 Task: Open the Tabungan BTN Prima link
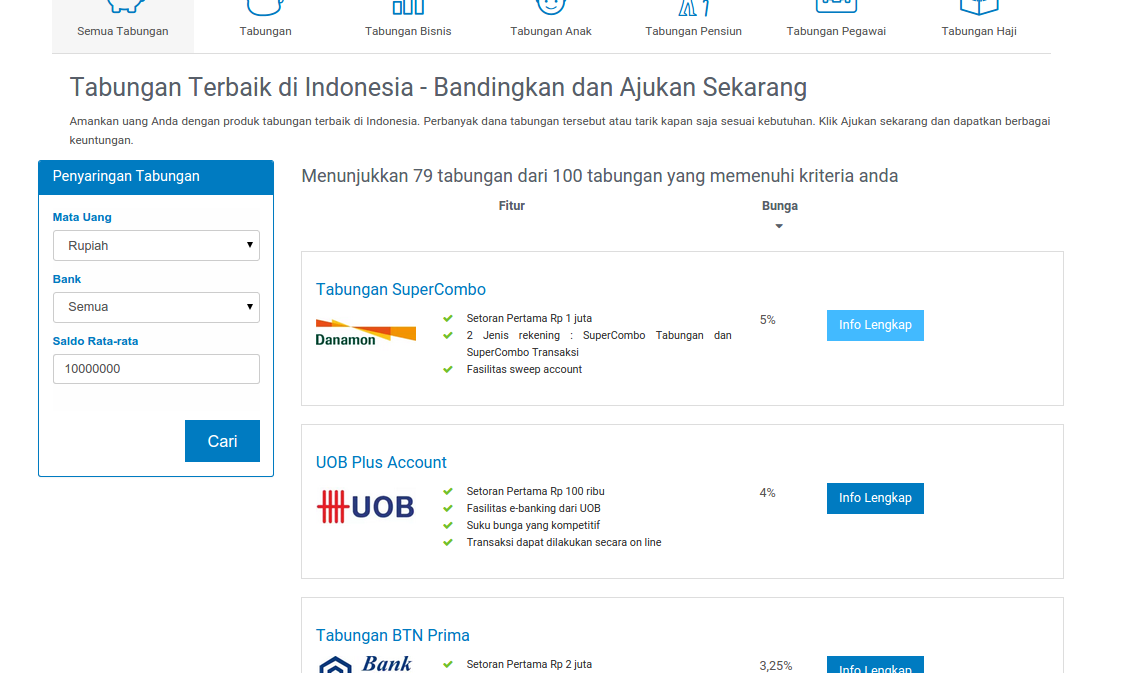392,636
